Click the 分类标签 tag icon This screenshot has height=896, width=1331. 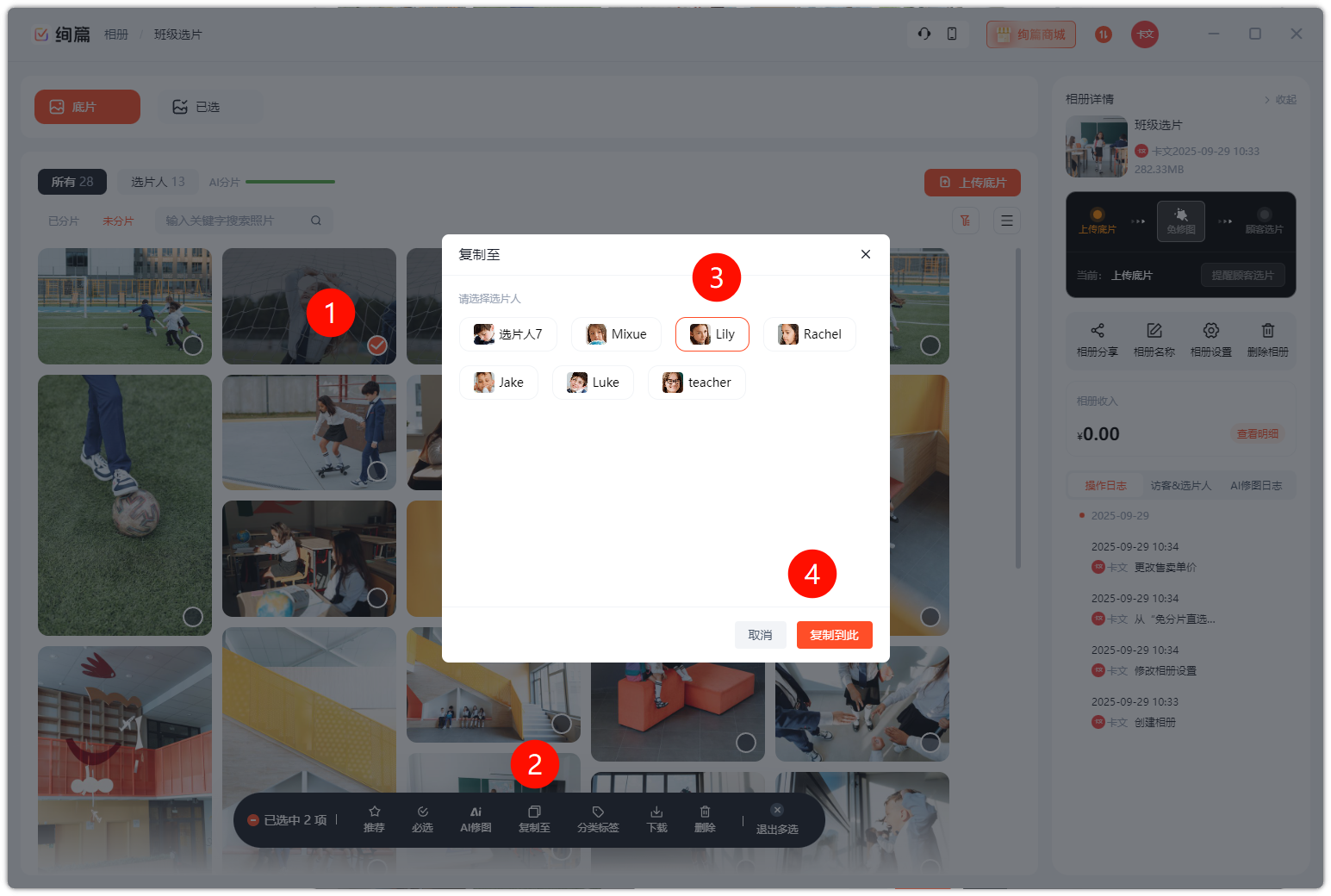coord(598,812)
